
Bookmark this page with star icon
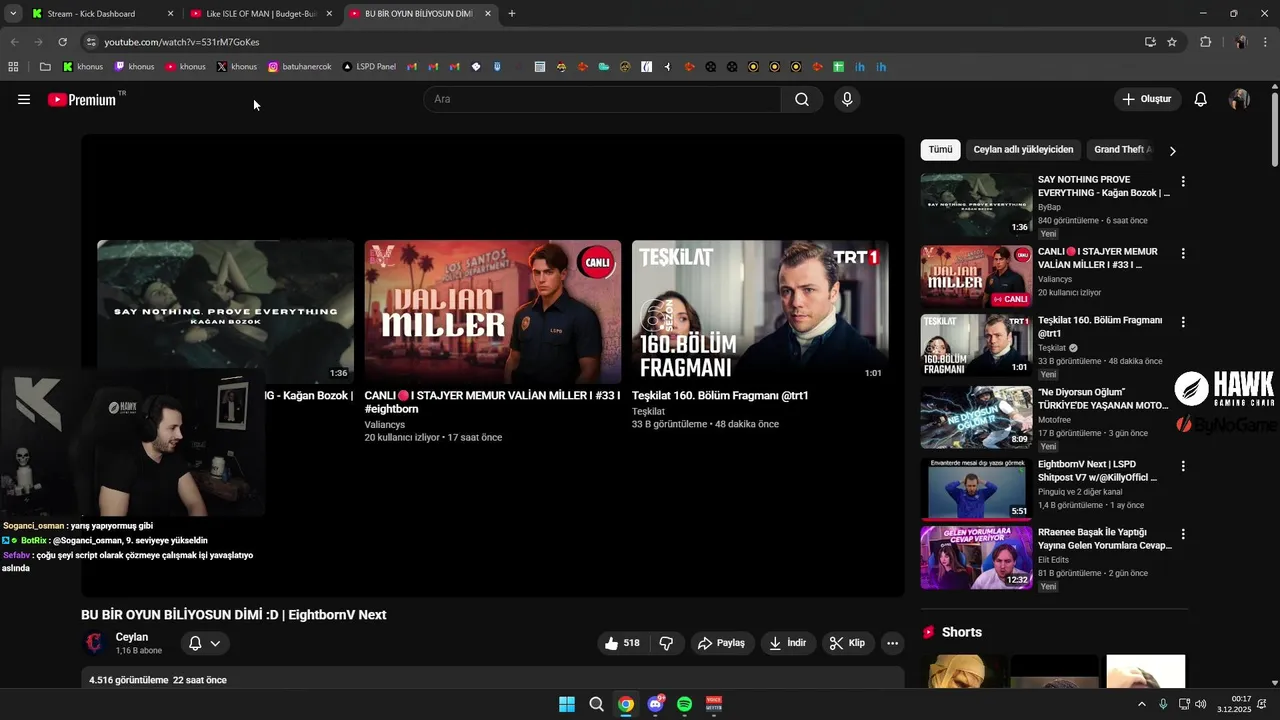click(1172, 42)
